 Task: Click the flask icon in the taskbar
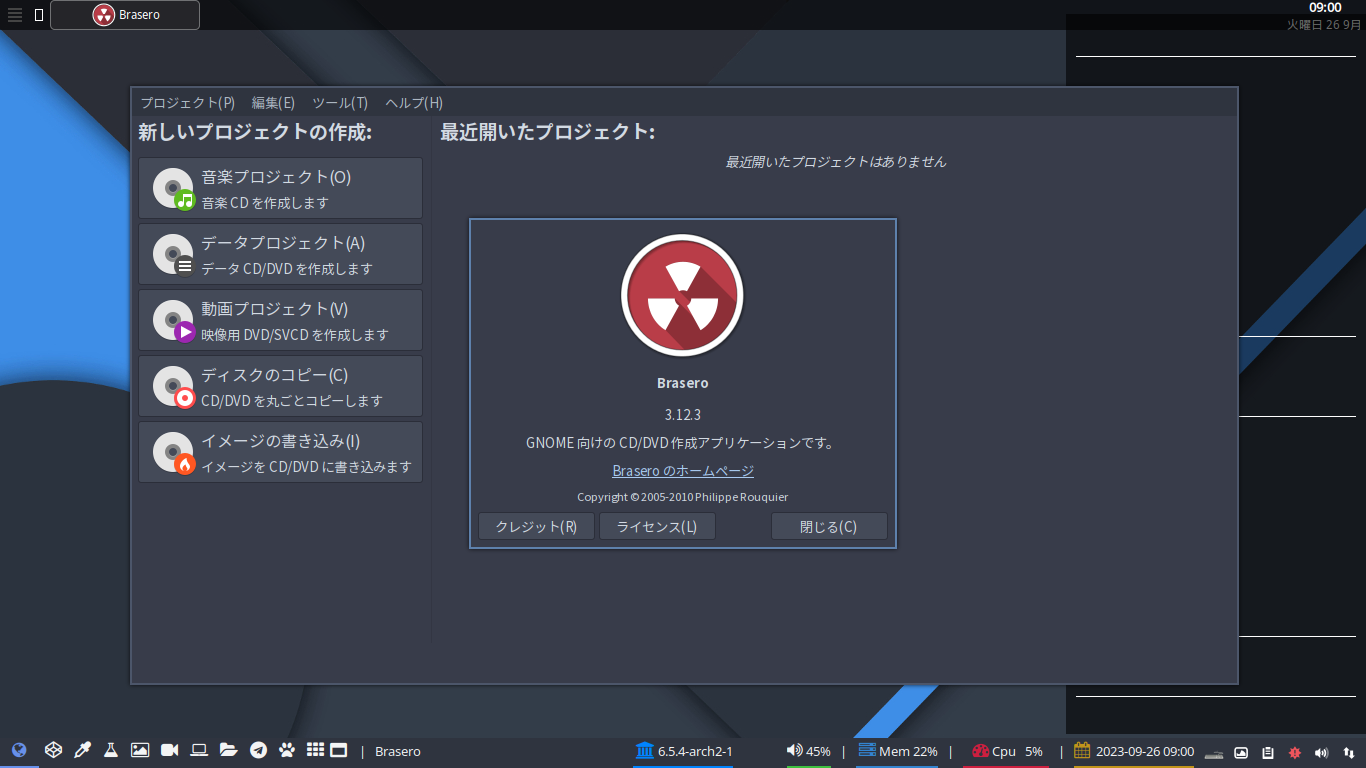pos(111,750)
